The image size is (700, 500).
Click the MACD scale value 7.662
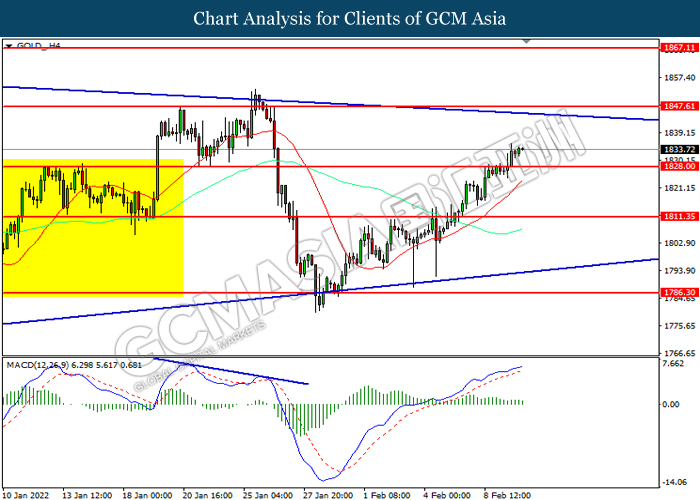point(674,364)
